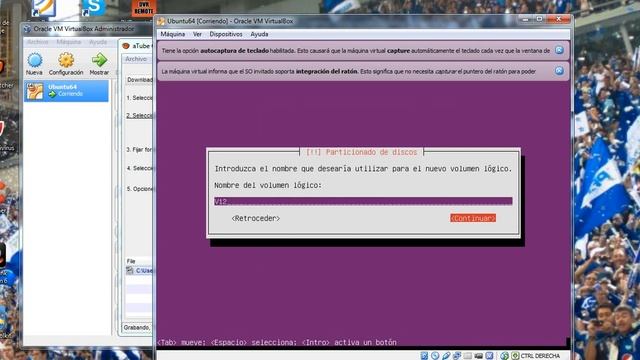Click the network adapters status icon
640x360 pixels.
point(457,356)
